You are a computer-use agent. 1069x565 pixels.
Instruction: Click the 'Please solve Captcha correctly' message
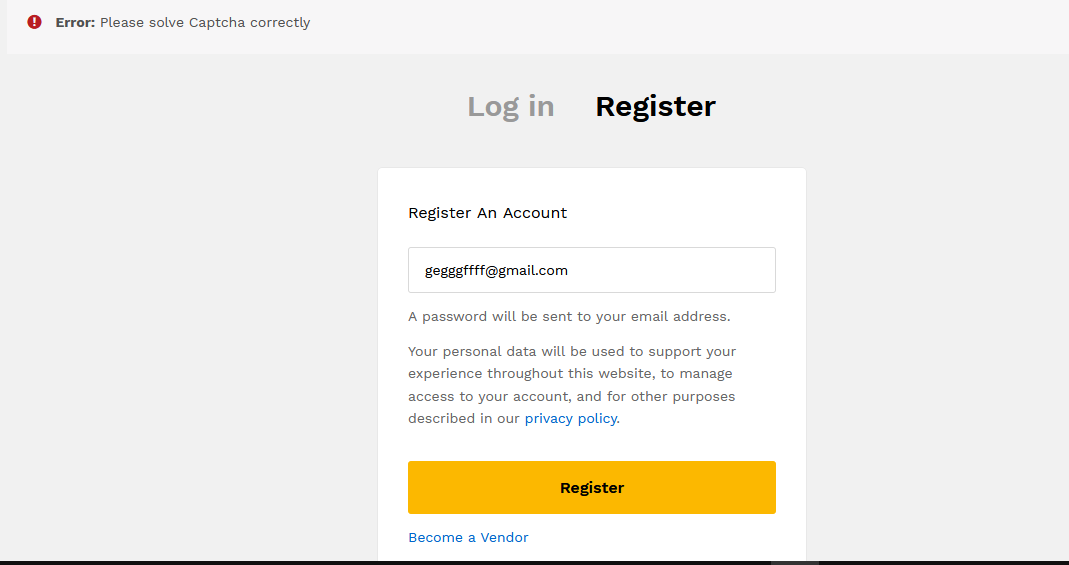click(205, 22)
